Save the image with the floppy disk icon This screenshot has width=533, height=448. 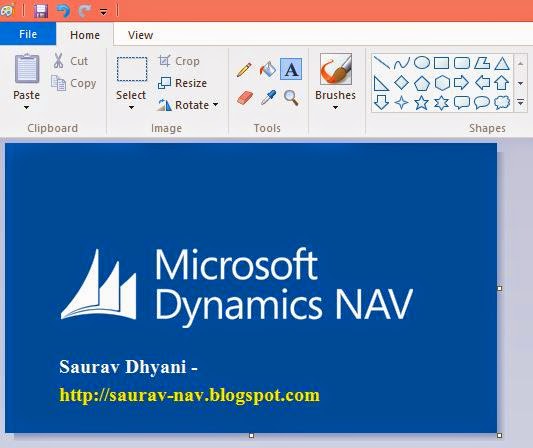pyautogui.click(x=41, y=11)
